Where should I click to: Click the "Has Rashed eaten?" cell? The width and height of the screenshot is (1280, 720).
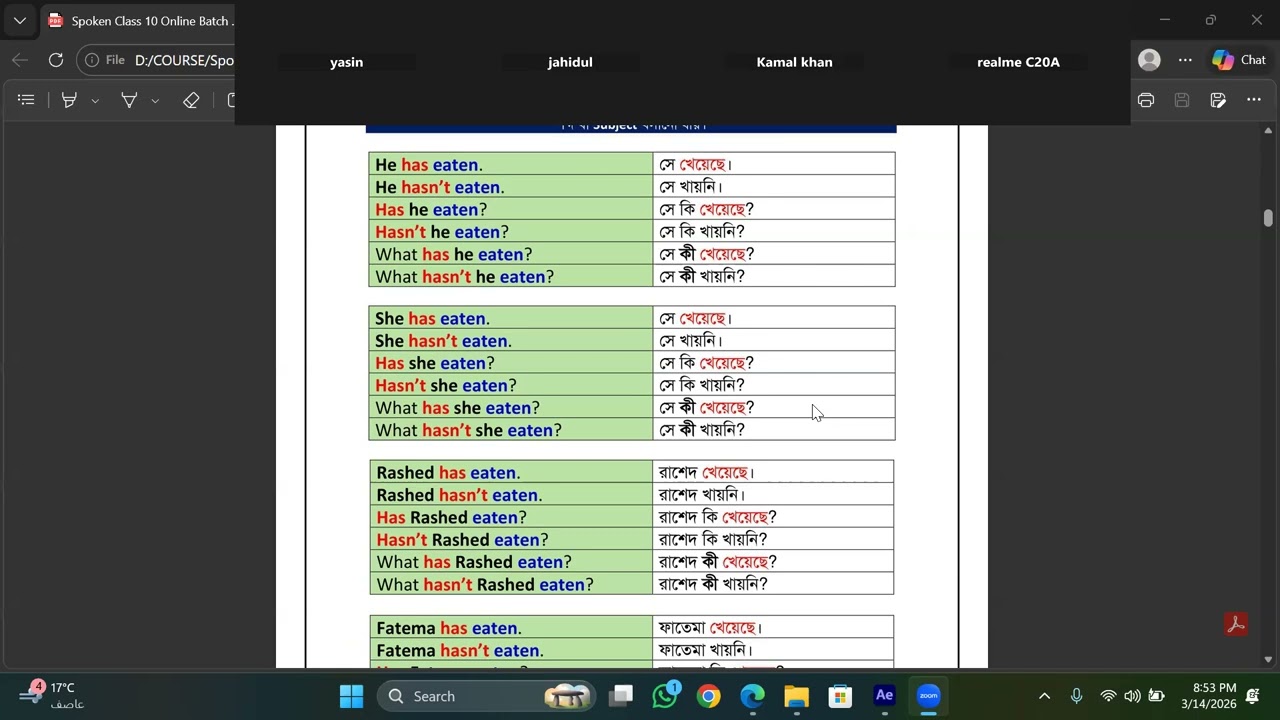coord(511,517)
